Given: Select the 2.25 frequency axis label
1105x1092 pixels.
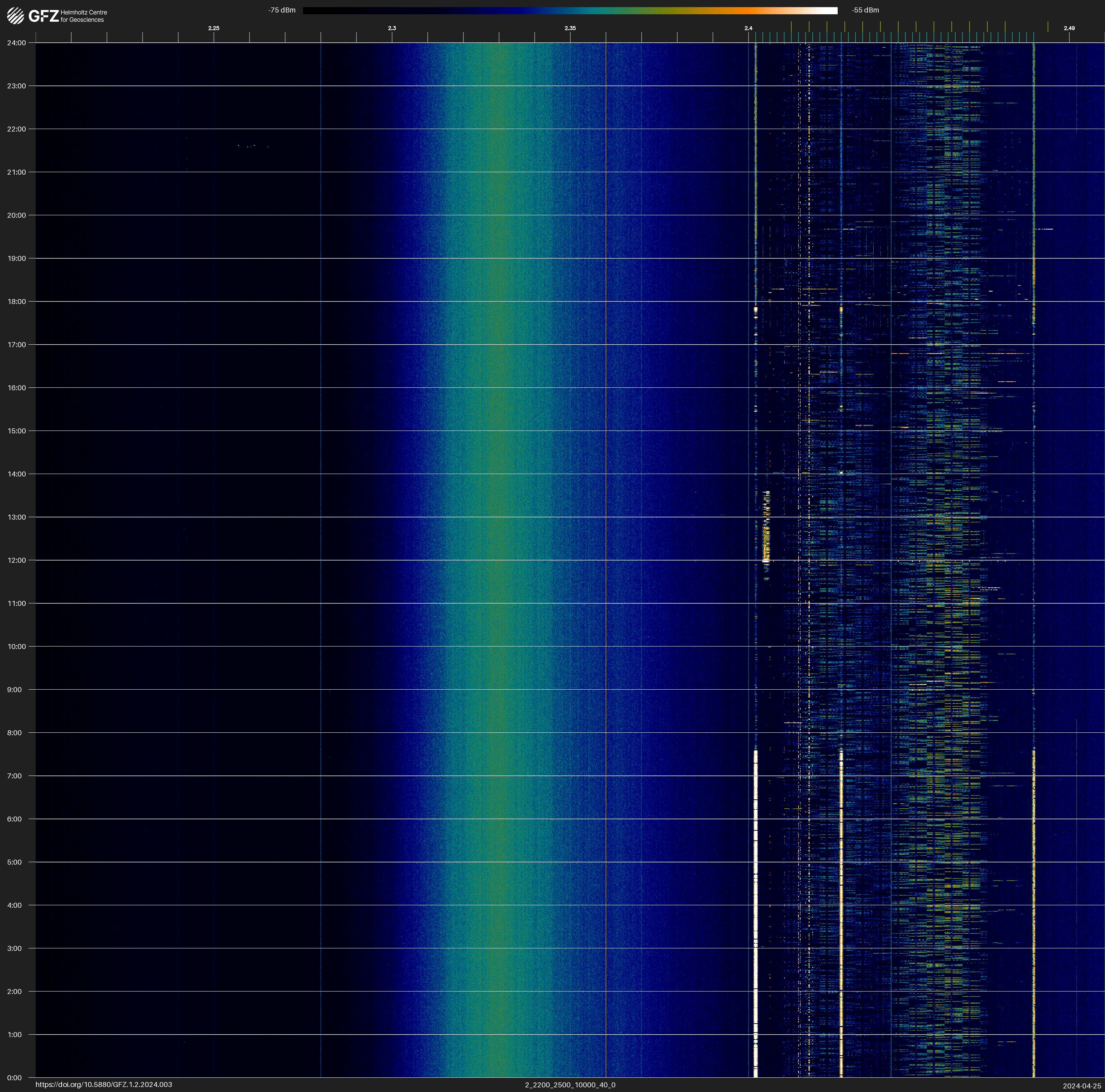Looking at the screenshot, I should point(213,28).
